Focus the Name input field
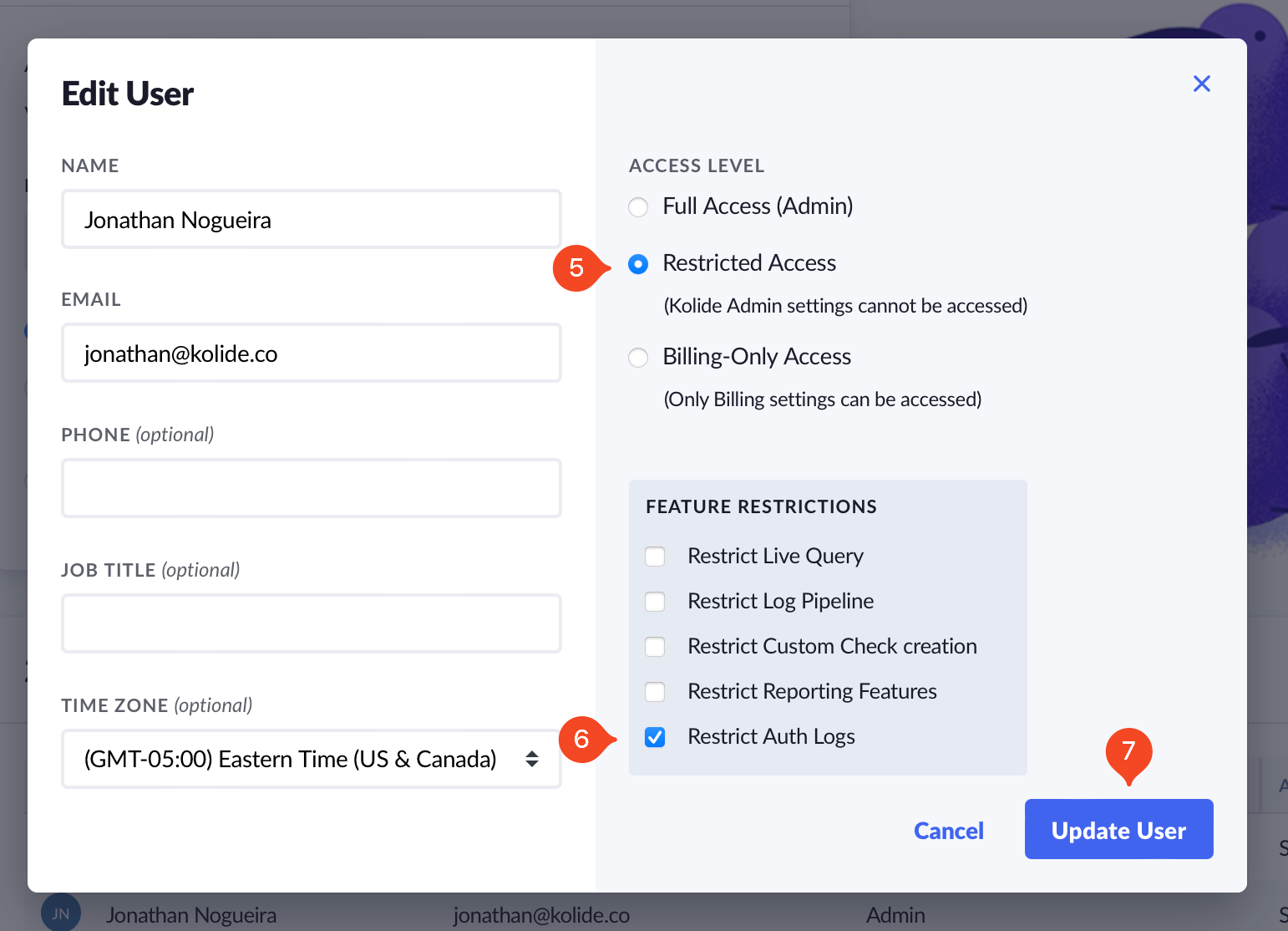The width and height of the screenshot is (1288, 931). 311,220
